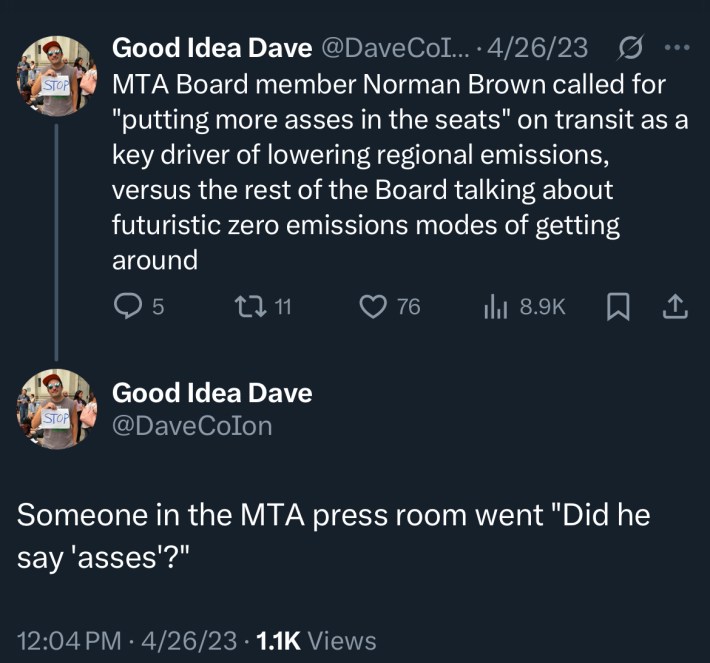The image size is (710, 663).
Task: Open the three-dot more options menu
Action: click(676, 46)
